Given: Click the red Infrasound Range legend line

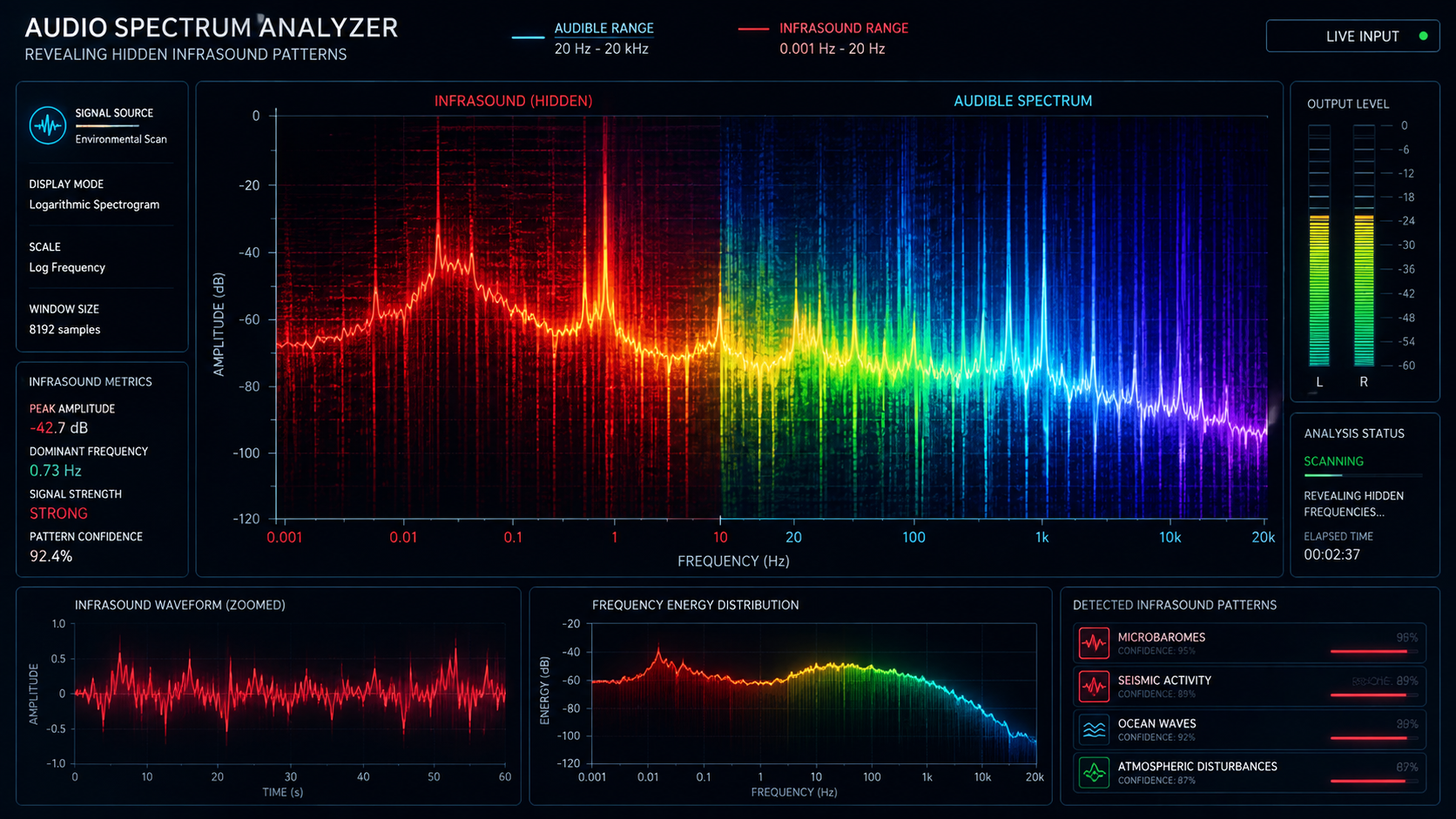Looking at the screenshot, I should pos(753,29).
